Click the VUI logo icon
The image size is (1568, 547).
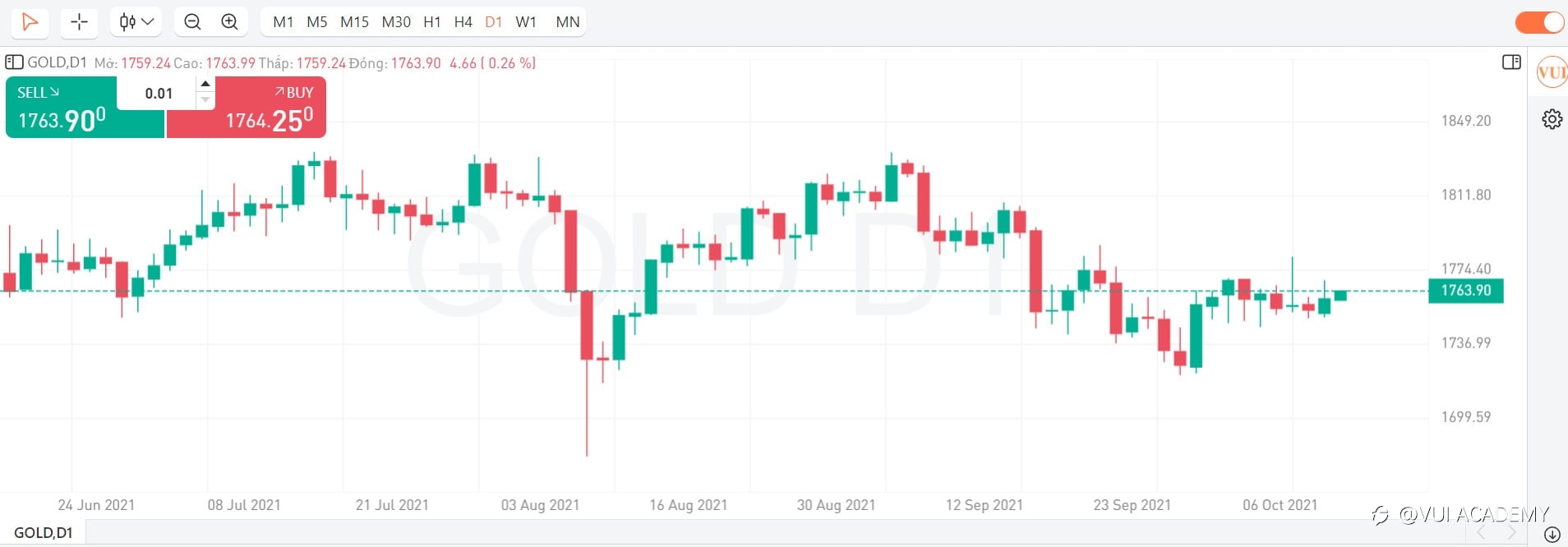tap(1552, 73)
